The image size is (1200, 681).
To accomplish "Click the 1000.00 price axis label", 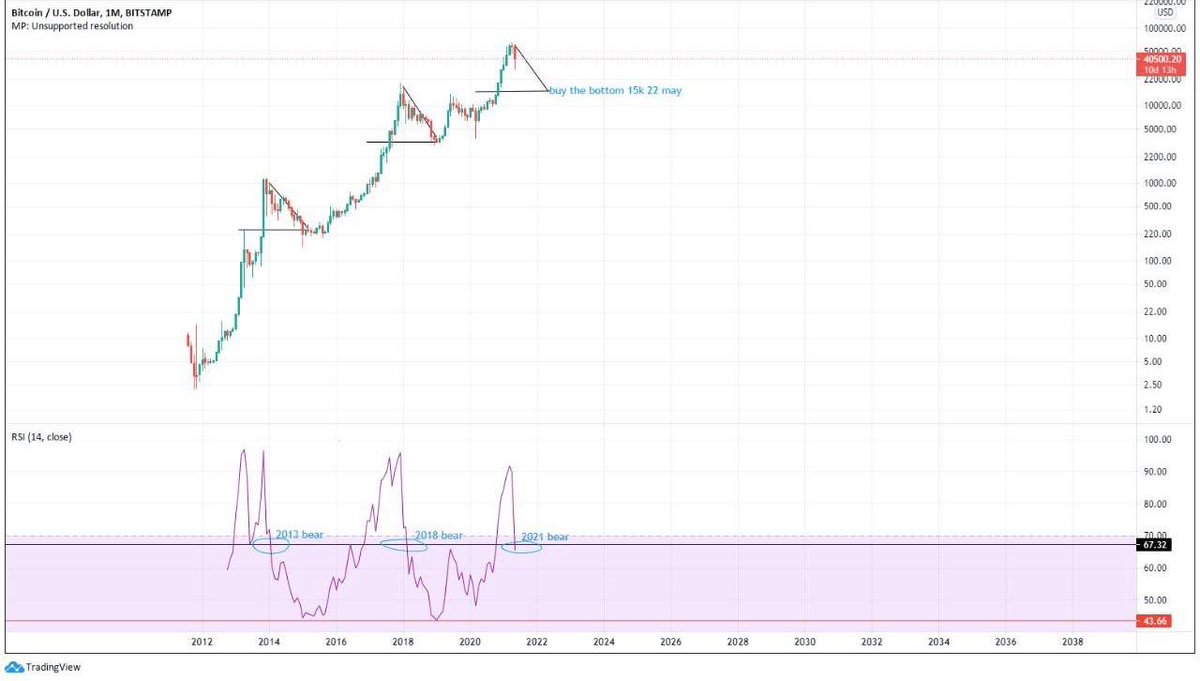I will pyautogui.click(x=1161, y=183).
